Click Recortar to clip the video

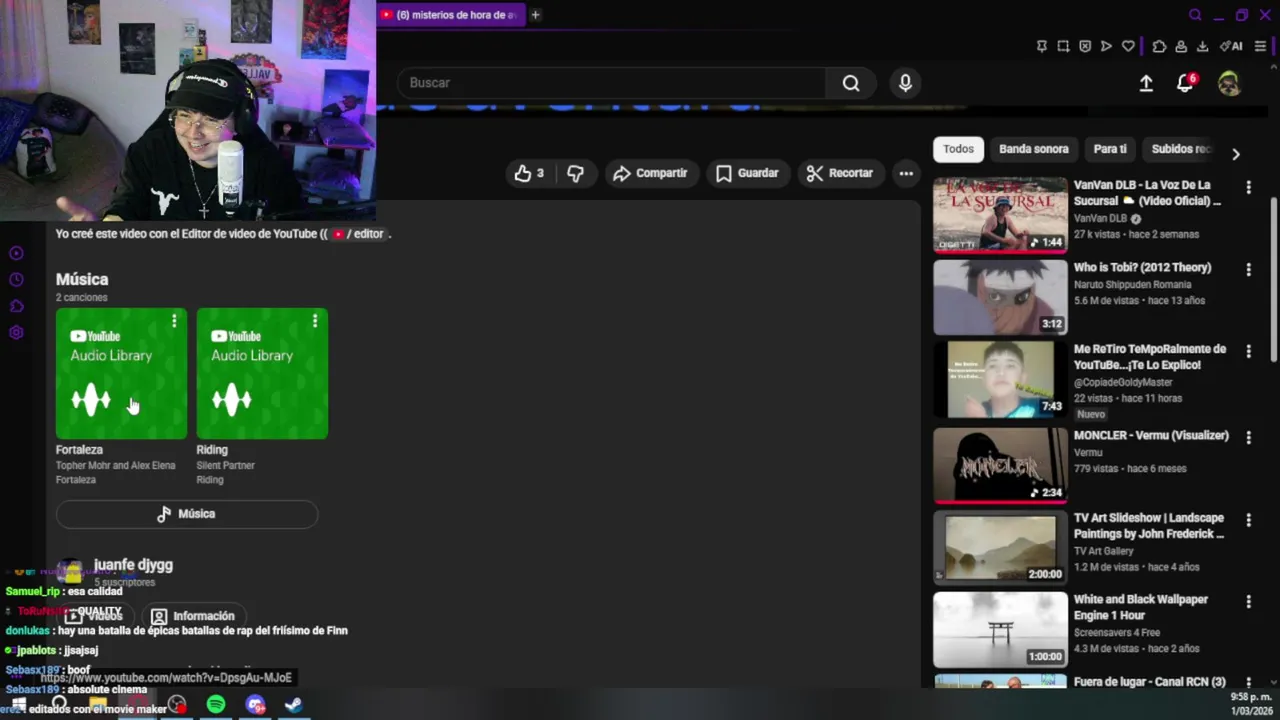tap(840, 173)
